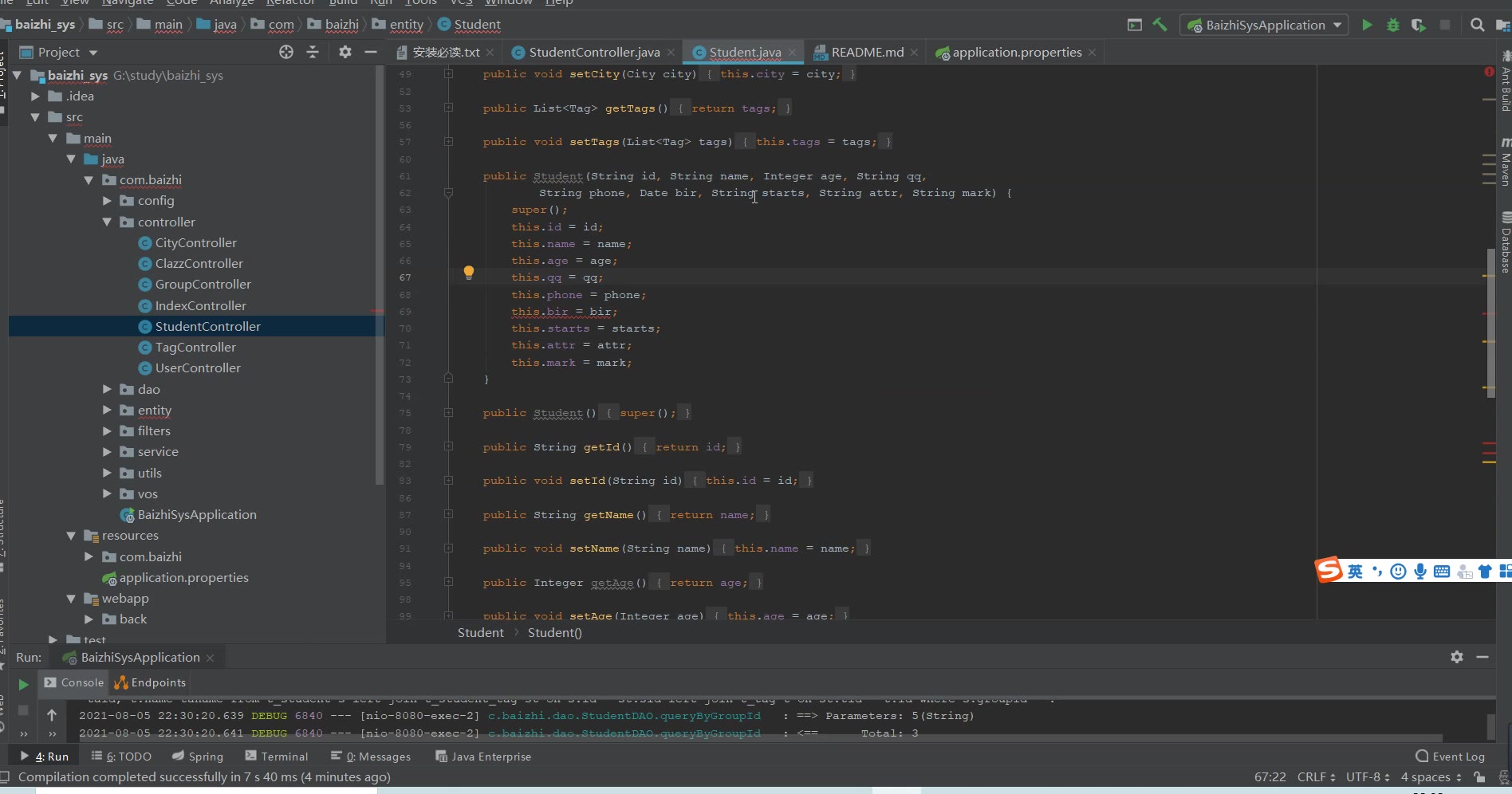
Task: Toggle fold for setCity method
Action: (x=448, y=74)
